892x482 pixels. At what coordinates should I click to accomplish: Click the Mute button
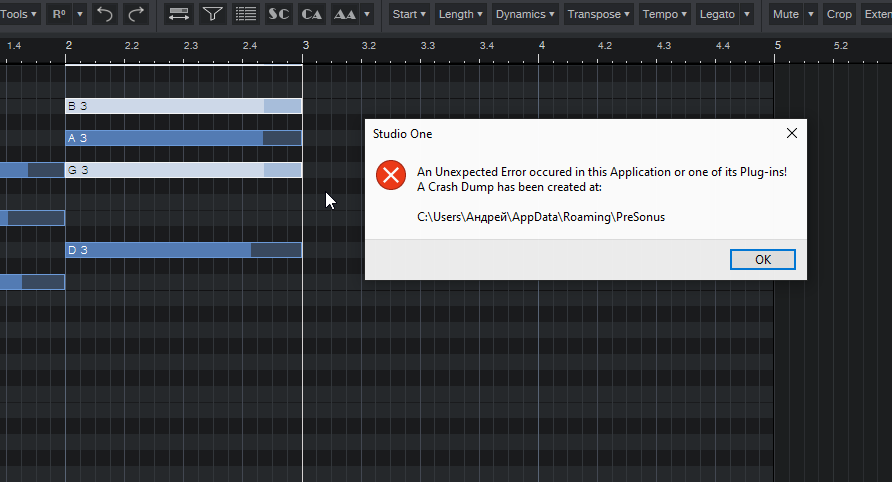[x=786, y=14]
